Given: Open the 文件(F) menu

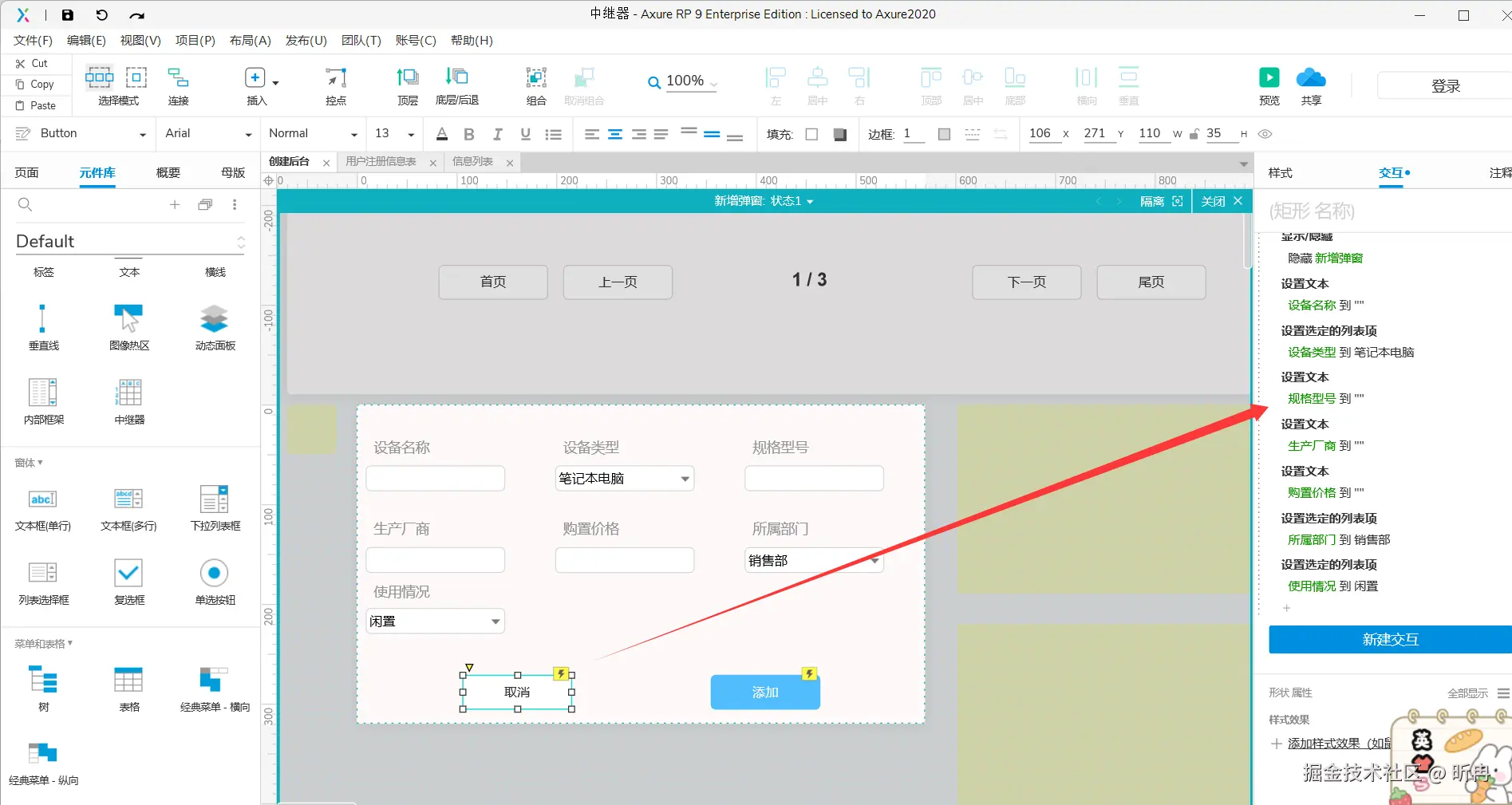Looking at the screenshot, I should 33,41.
